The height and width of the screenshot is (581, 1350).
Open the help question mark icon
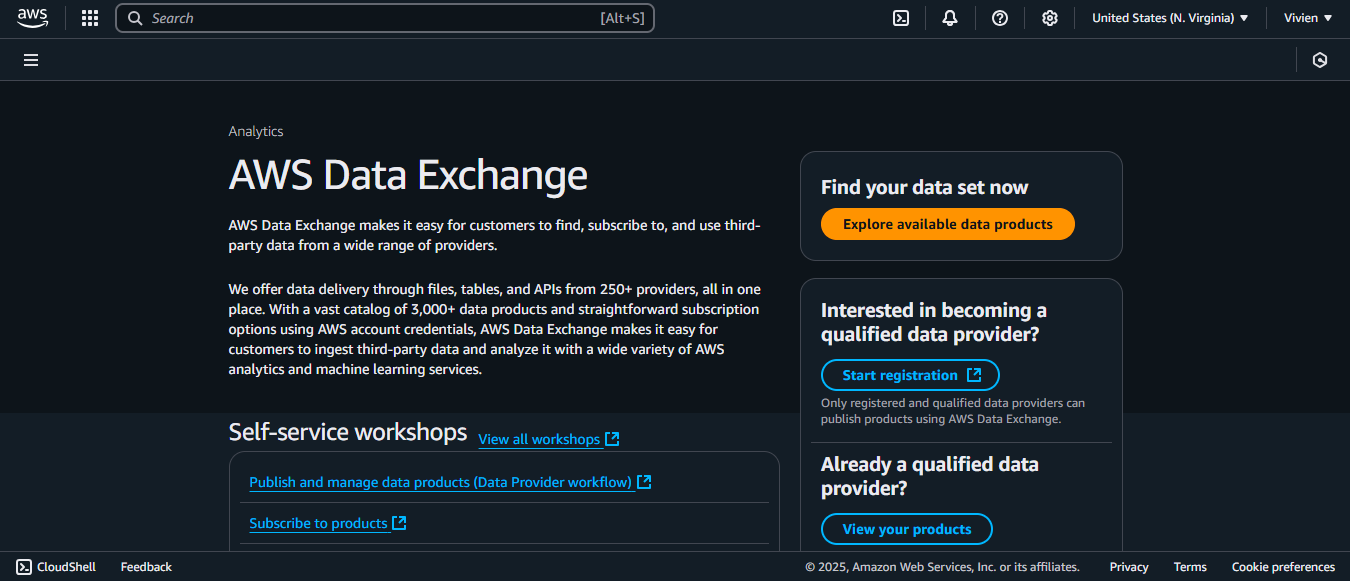tap(1000, 18)
